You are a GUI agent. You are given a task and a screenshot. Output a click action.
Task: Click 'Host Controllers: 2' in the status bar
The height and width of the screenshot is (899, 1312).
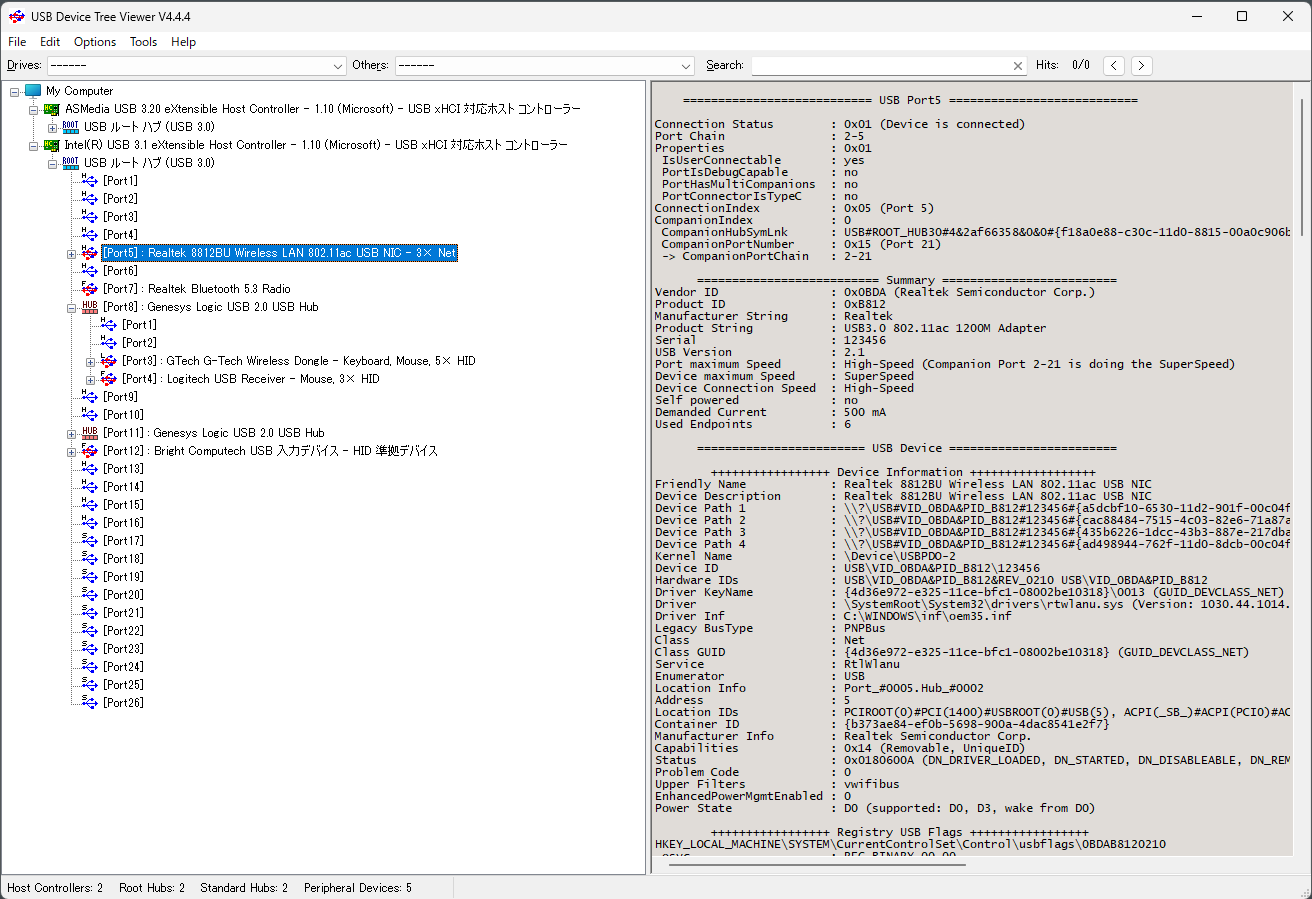click(x=55, y=888)
